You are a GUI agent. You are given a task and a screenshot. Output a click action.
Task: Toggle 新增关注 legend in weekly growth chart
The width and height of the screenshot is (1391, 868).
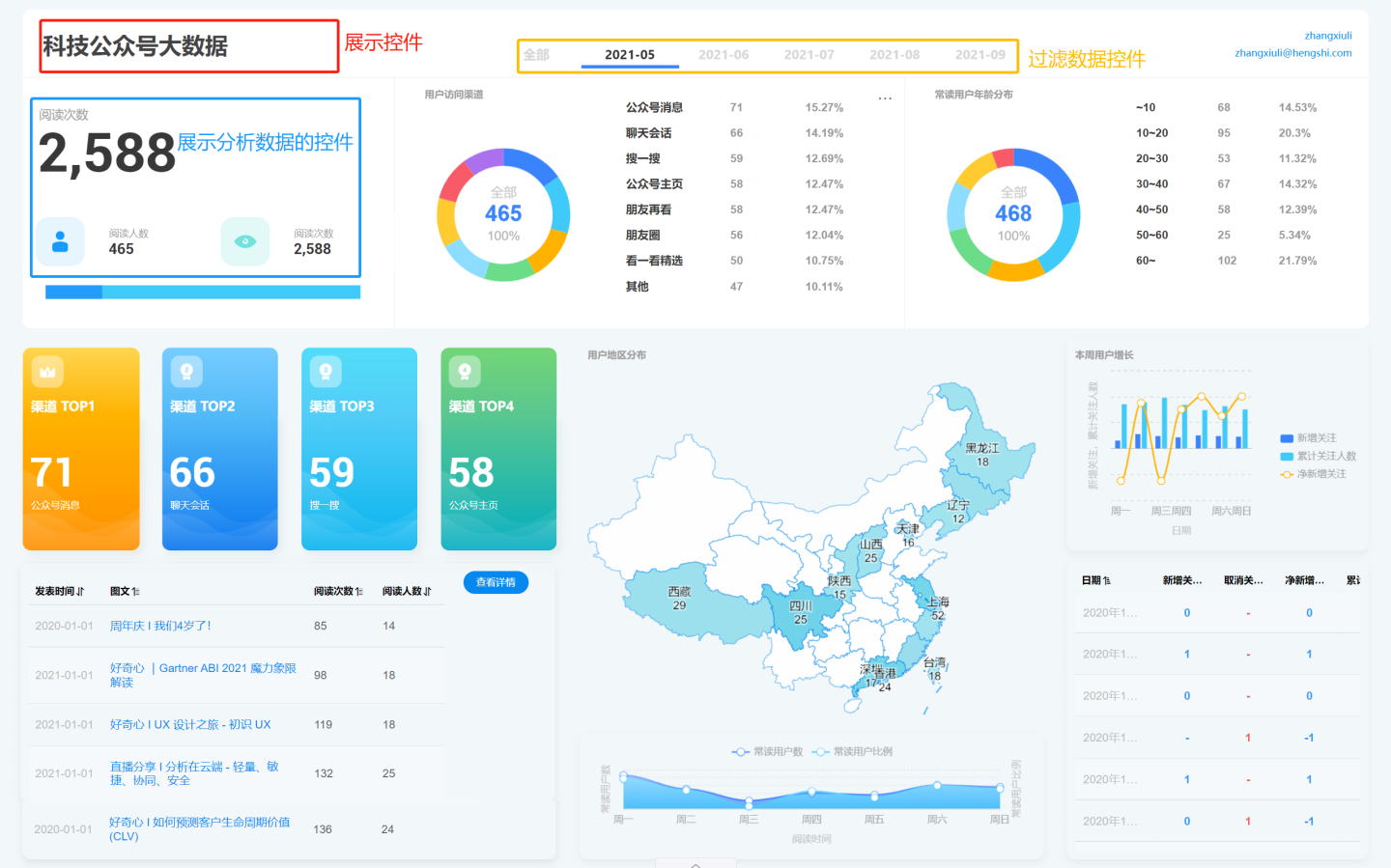tap(1308, 438)
